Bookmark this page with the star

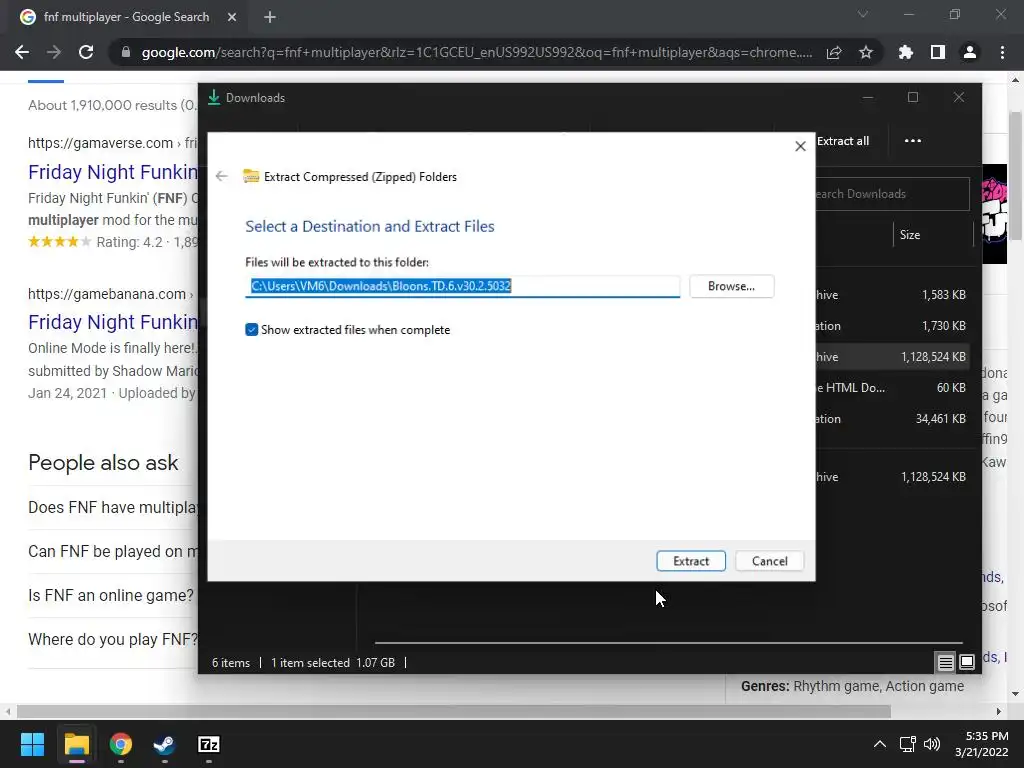tap(866, 52)
